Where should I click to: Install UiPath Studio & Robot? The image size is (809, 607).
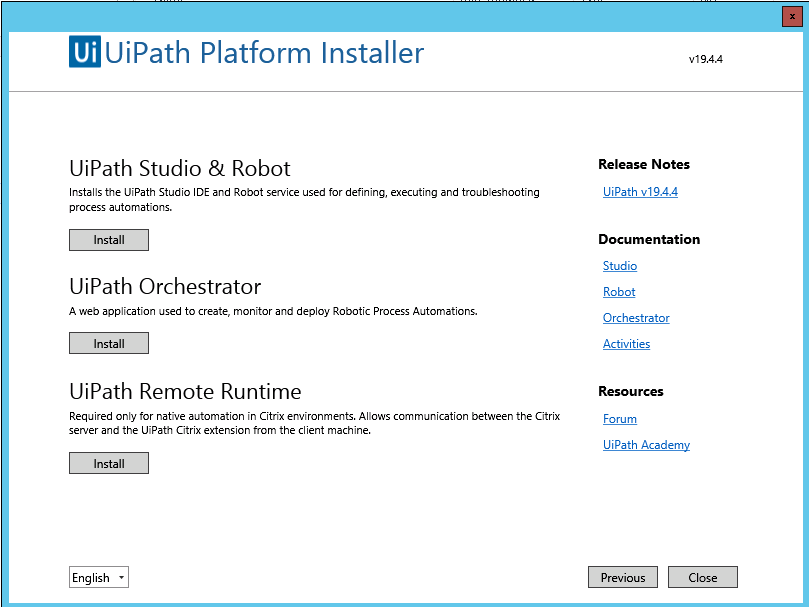click(109, 240)
